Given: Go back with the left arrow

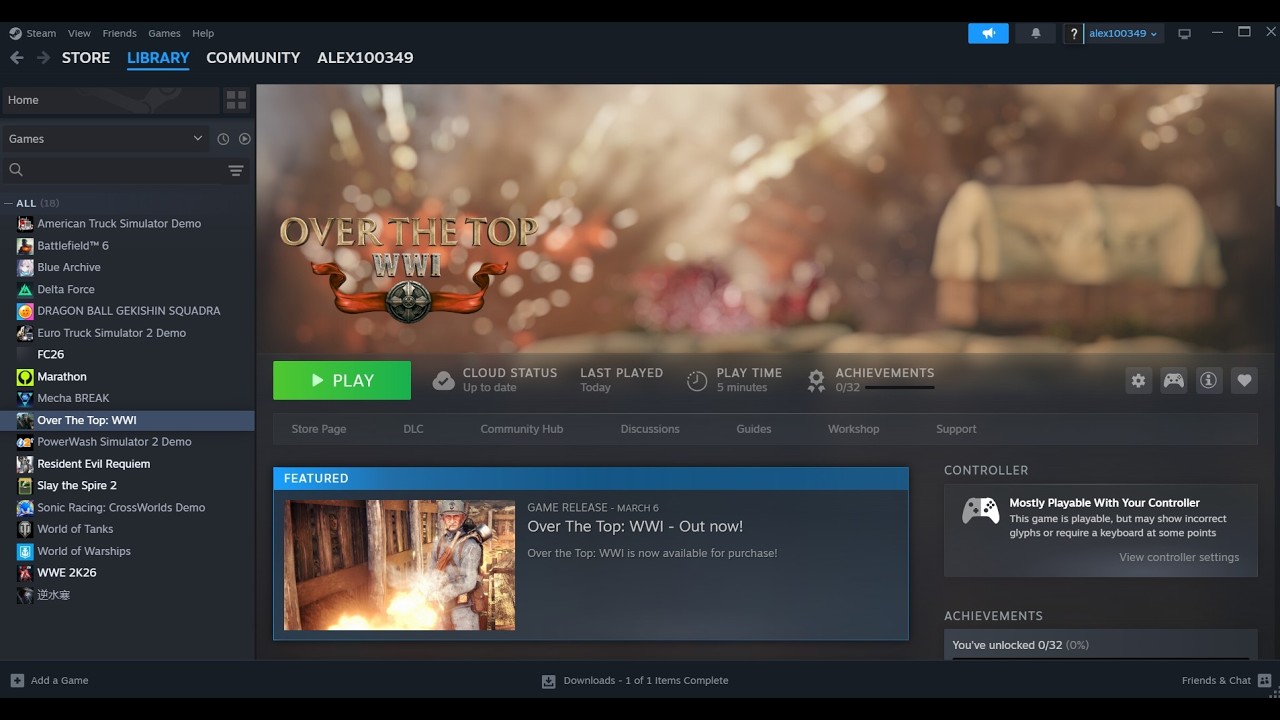Looking at the screenshot, I should tap(16, 58).
